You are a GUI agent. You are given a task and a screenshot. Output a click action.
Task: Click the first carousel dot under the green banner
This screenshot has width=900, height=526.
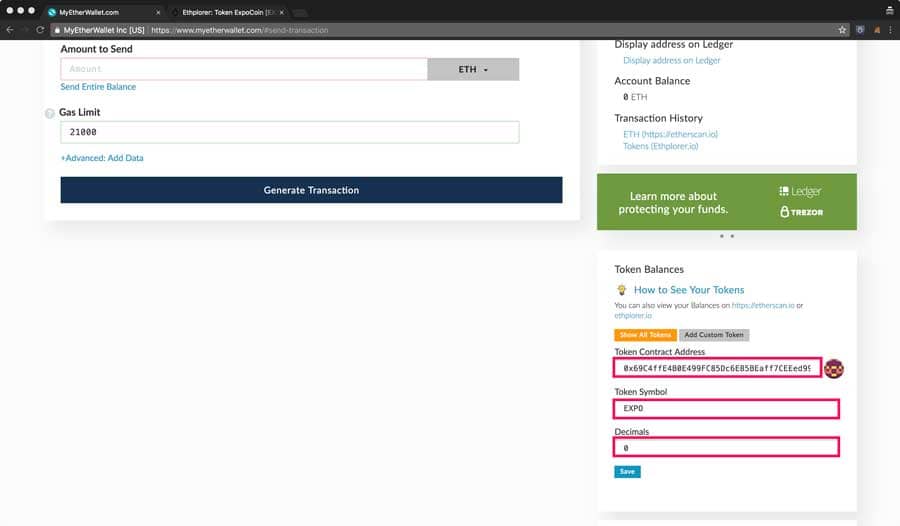(721, 236)
